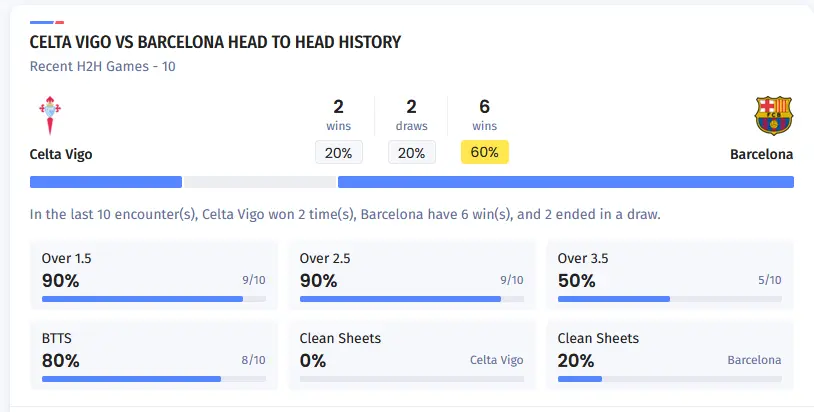Click the Over 2.5 progress bar

[x=412, y=298]
